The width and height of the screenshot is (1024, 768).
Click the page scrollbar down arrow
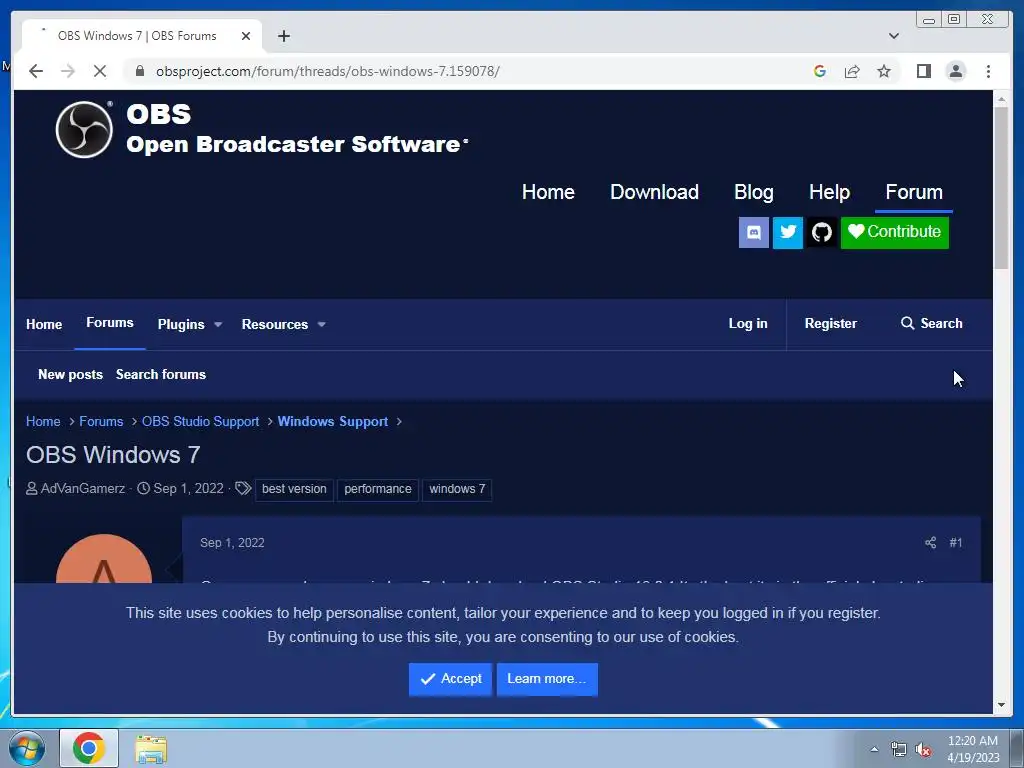[1002, 705]
